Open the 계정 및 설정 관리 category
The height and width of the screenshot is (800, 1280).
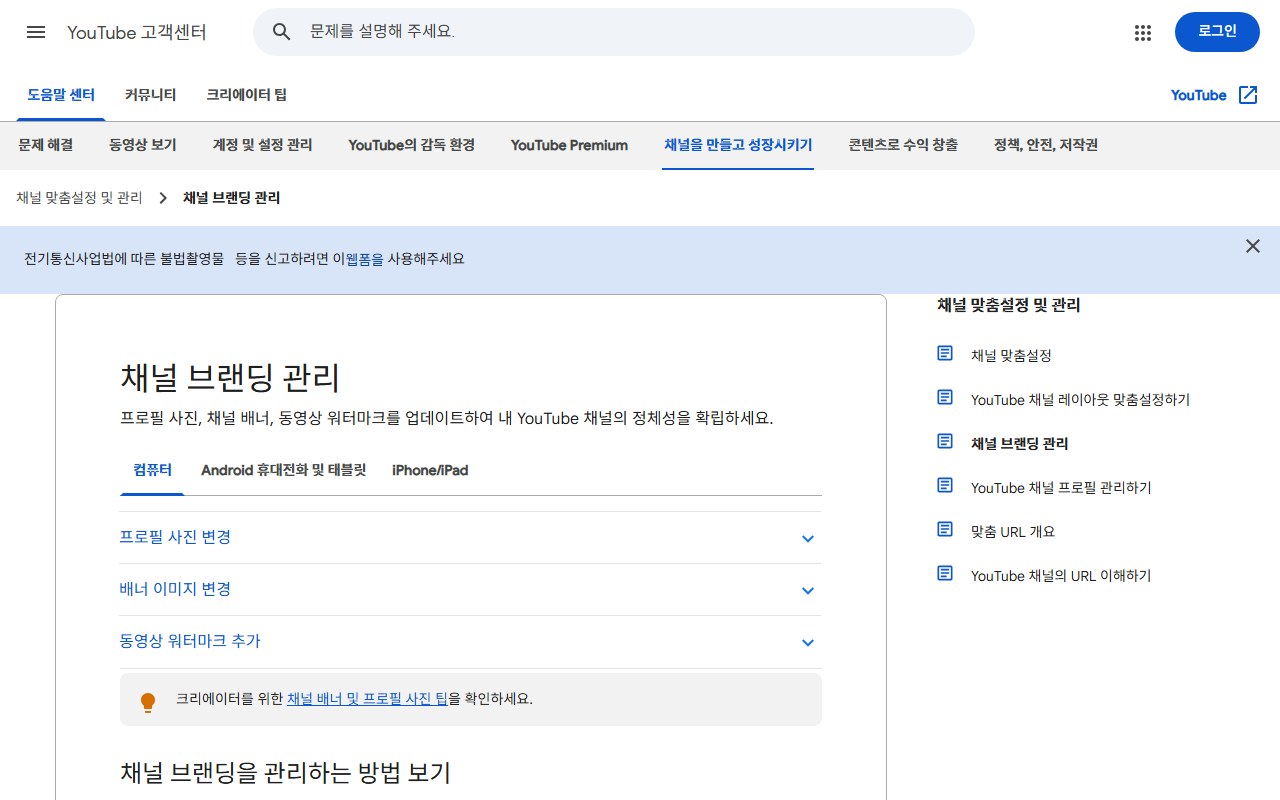(263, 145)
